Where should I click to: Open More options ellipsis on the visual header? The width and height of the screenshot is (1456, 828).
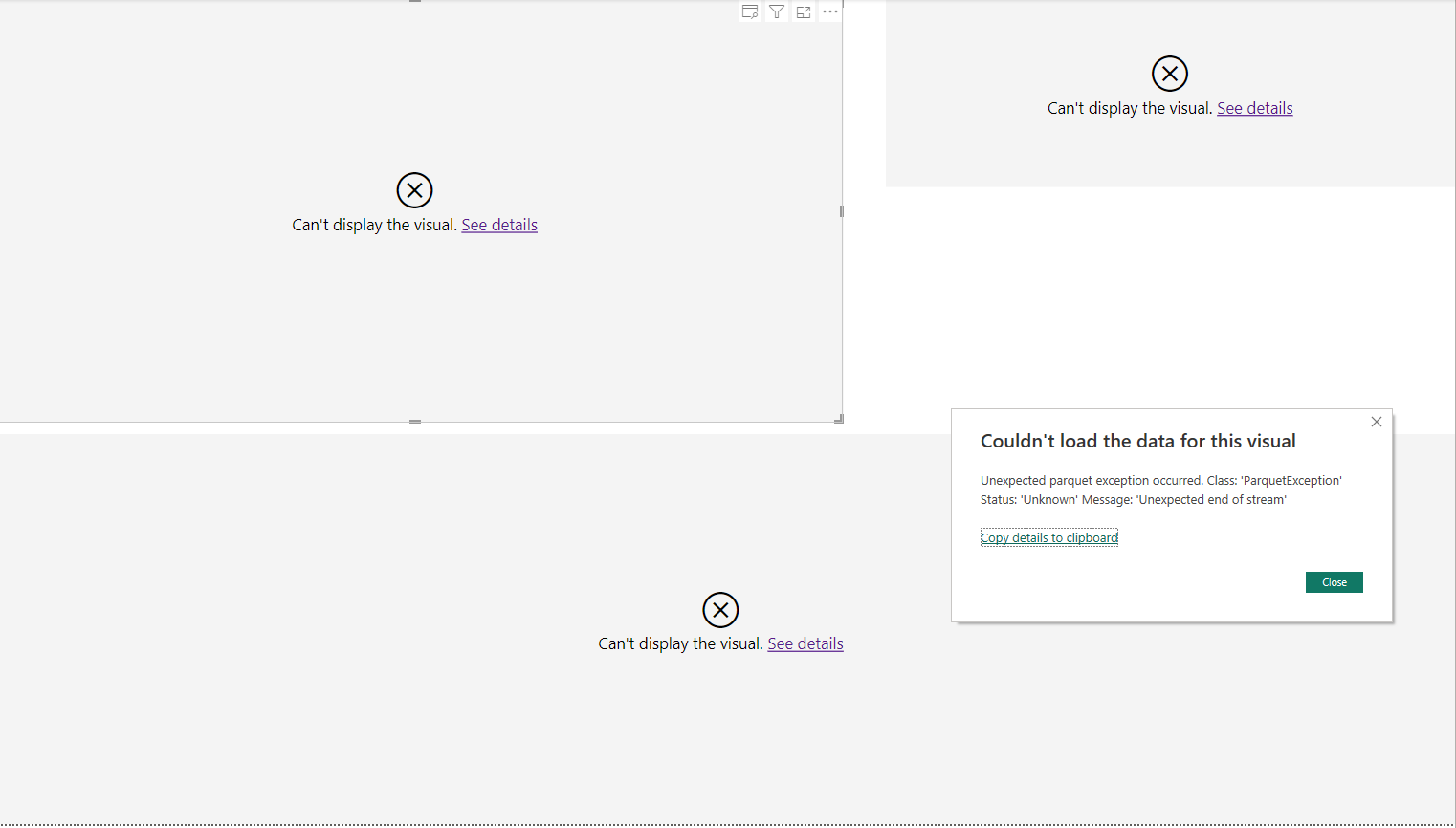830,12
